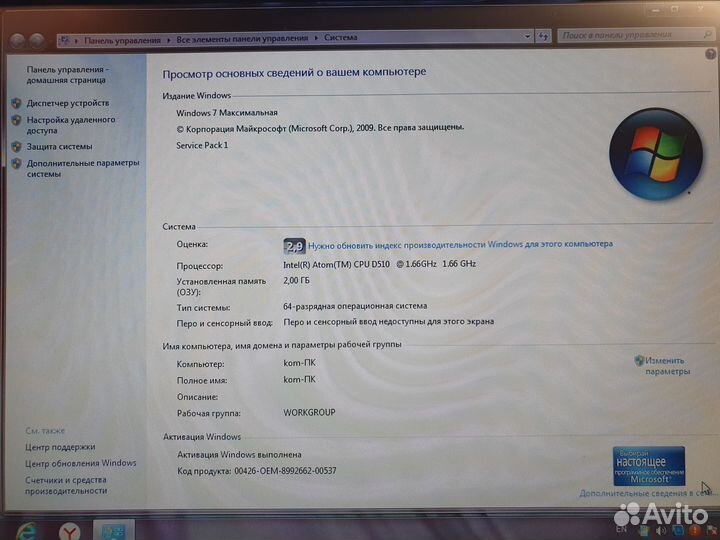Open Device Manager link (Диспетчер устройств)
720x540 pixels.
(68, 103)
